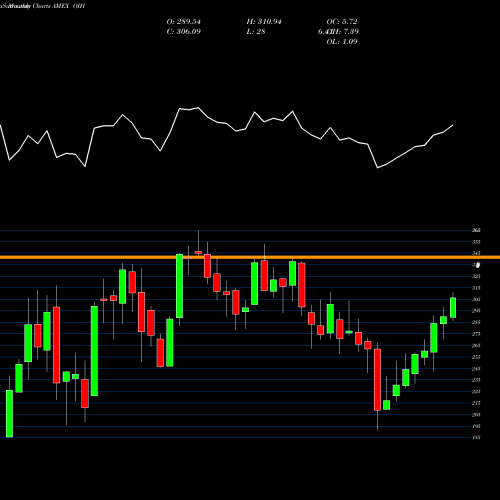Click the close price value C: 306.09

point(184,32)
